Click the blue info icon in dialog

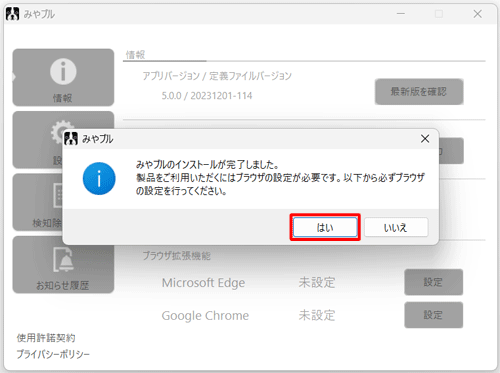tap(99, 179)
